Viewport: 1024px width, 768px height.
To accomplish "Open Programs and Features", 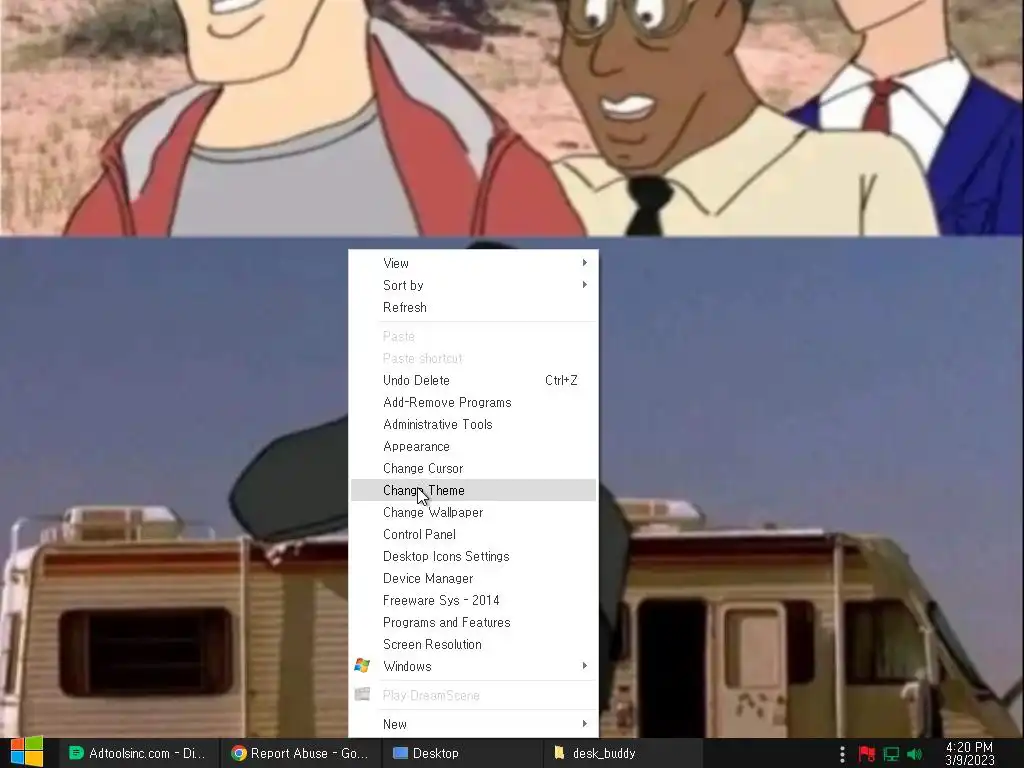I will tap(473, 622).
